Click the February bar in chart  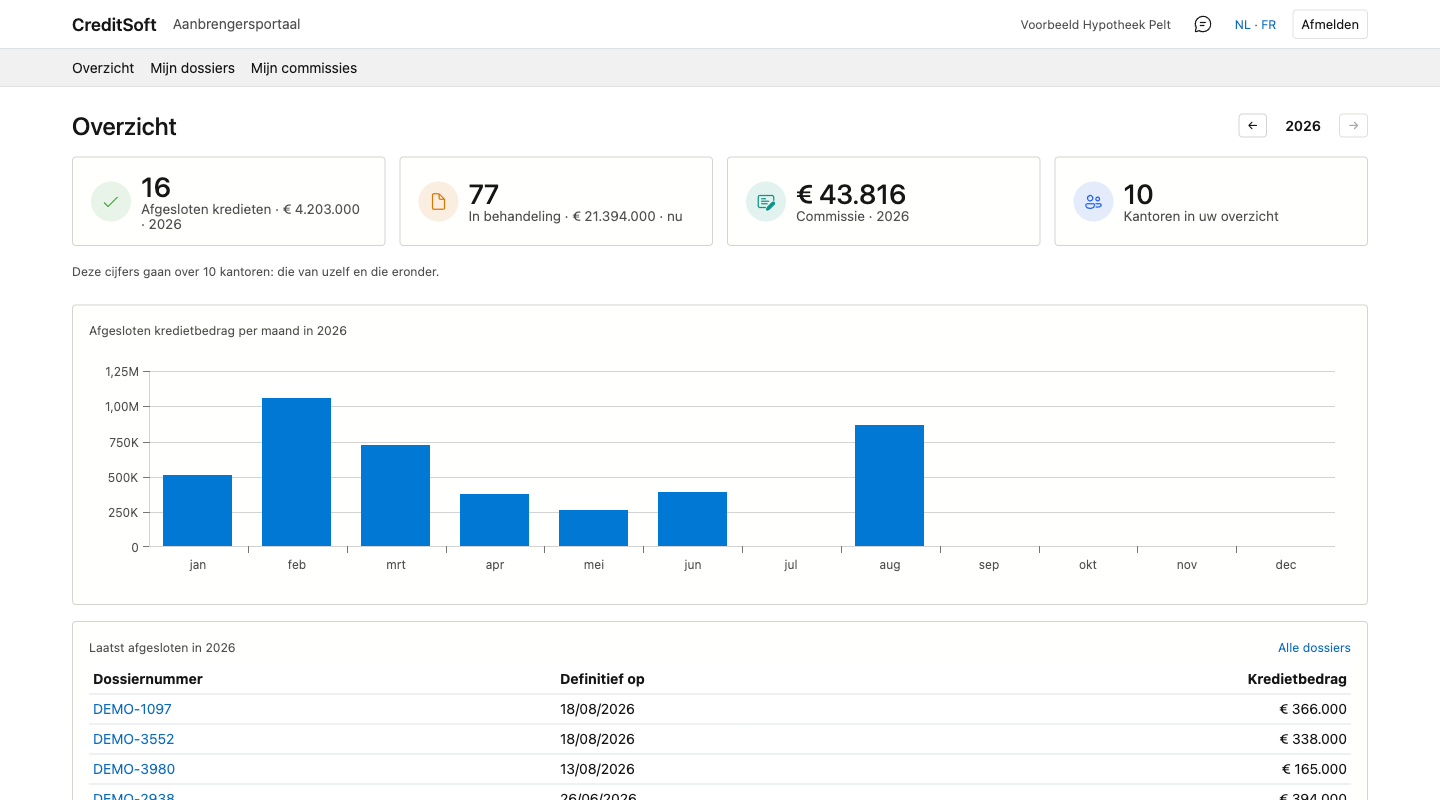pos(296,472)
